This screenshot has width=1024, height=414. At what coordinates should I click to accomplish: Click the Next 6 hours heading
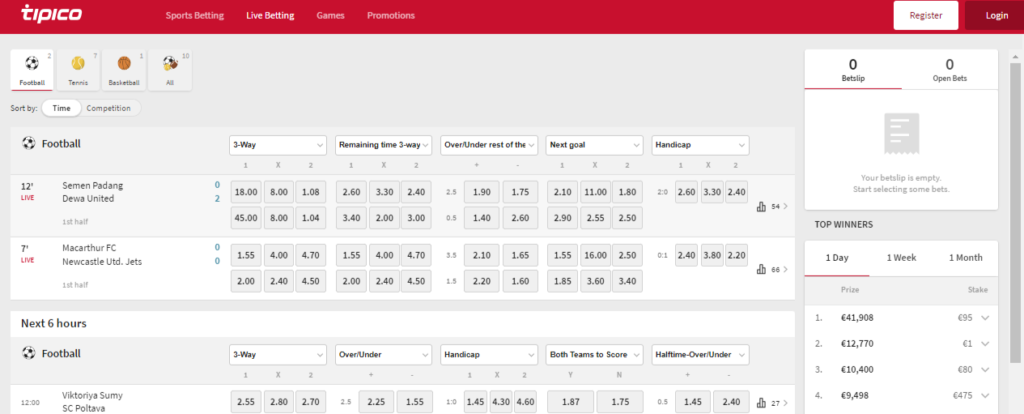point(54,323)
